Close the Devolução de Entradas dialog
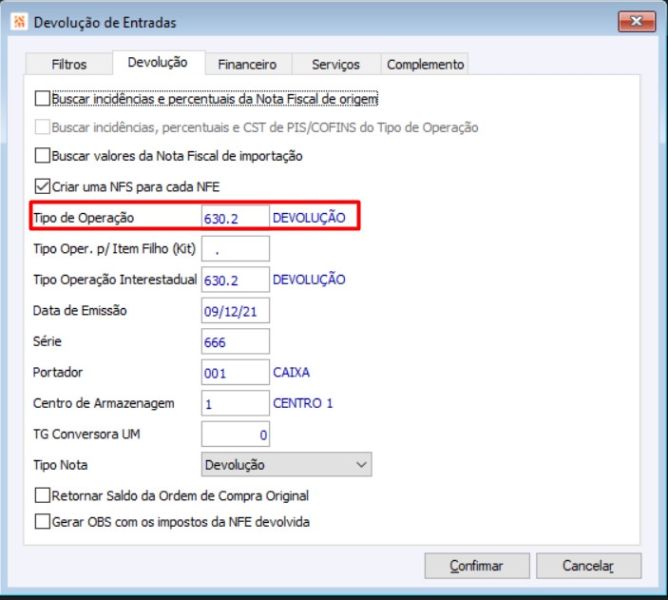Viewport: 668px width, 600px height. tap(636, 22)
